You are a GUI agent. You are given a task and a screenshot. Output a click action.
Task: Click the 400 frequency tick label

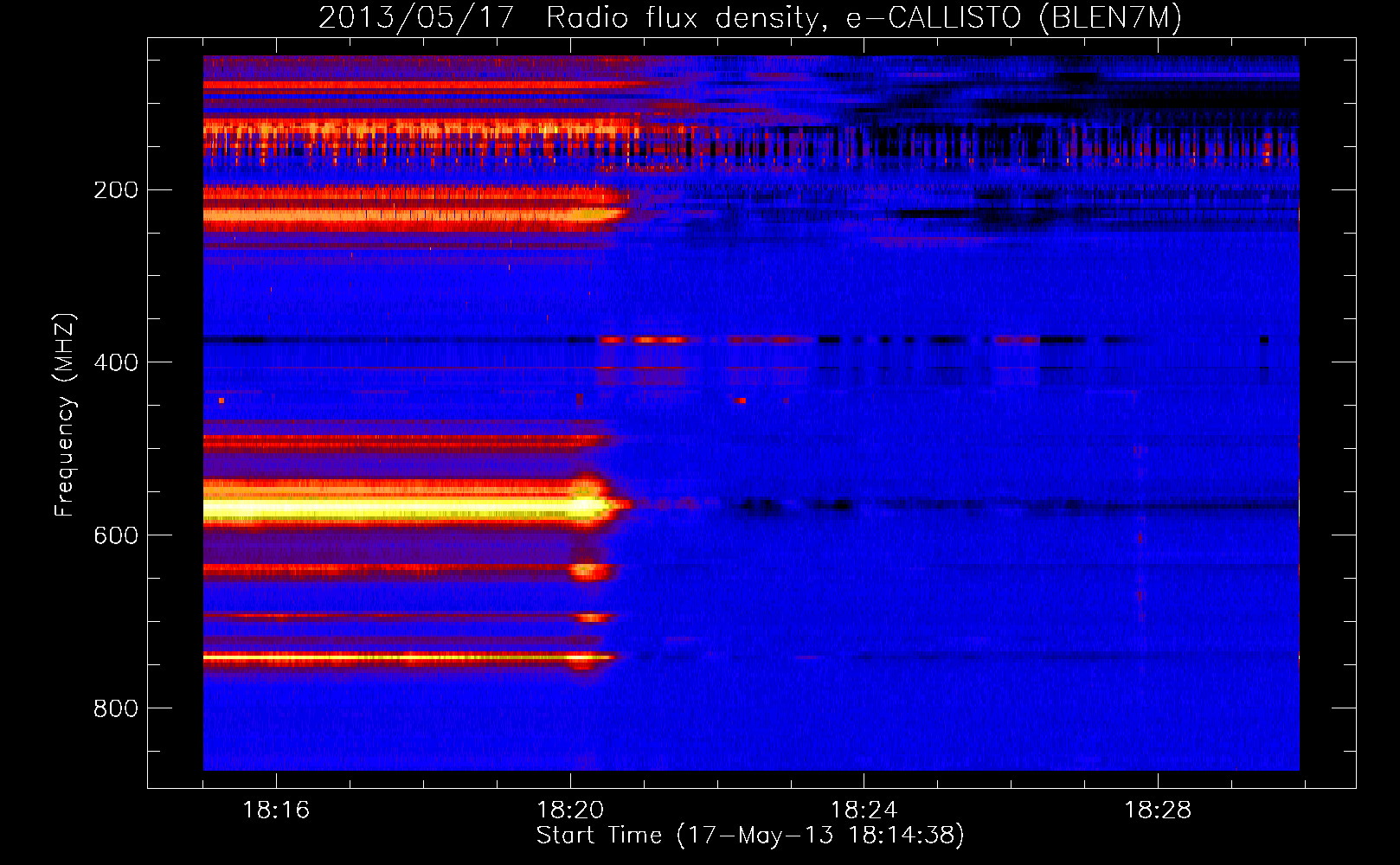[116, 362]
